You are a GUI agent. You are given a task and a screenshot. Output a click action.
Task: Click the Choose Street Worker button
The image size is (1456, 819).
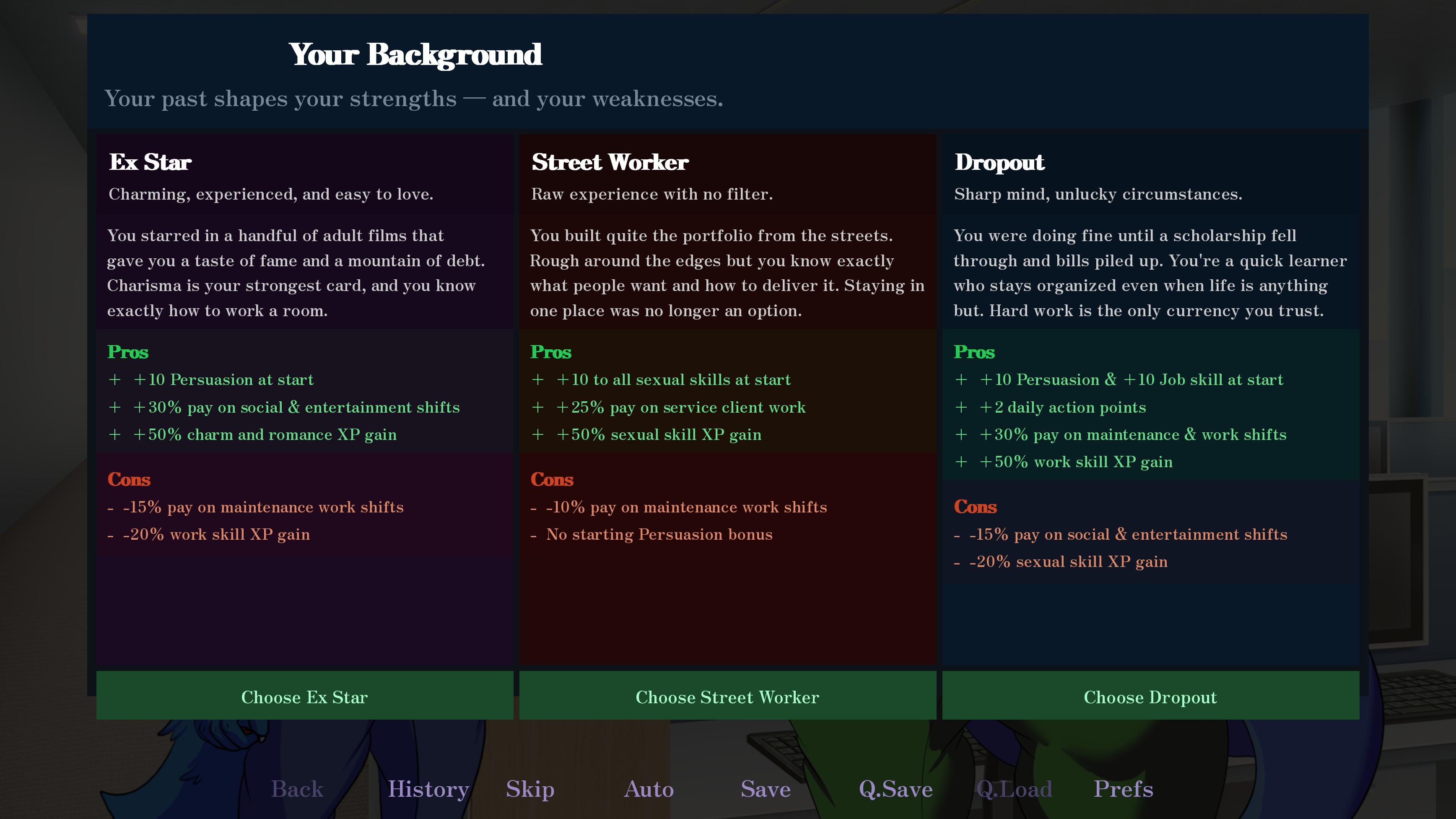pos(727,696)
